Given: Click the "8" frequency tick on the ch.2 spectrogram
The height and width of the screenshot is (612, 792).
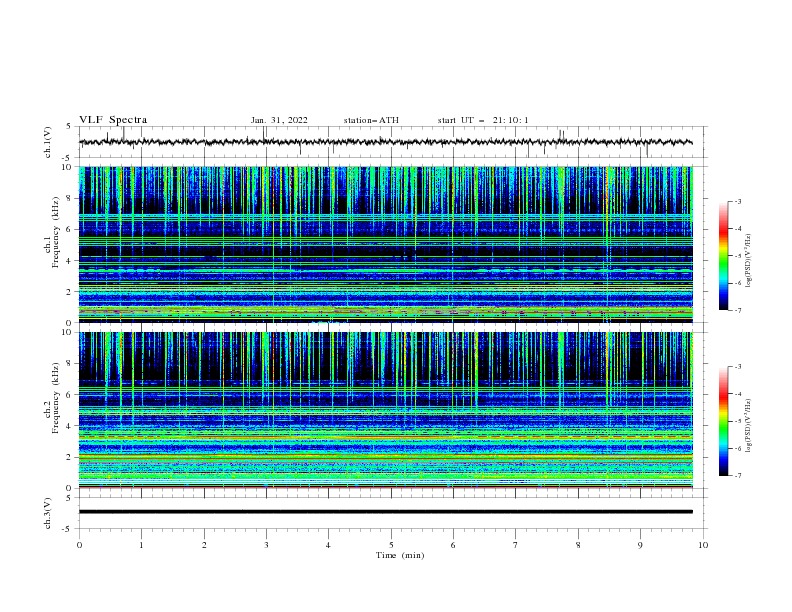Looking at the screenshot, I should (69, 364).
